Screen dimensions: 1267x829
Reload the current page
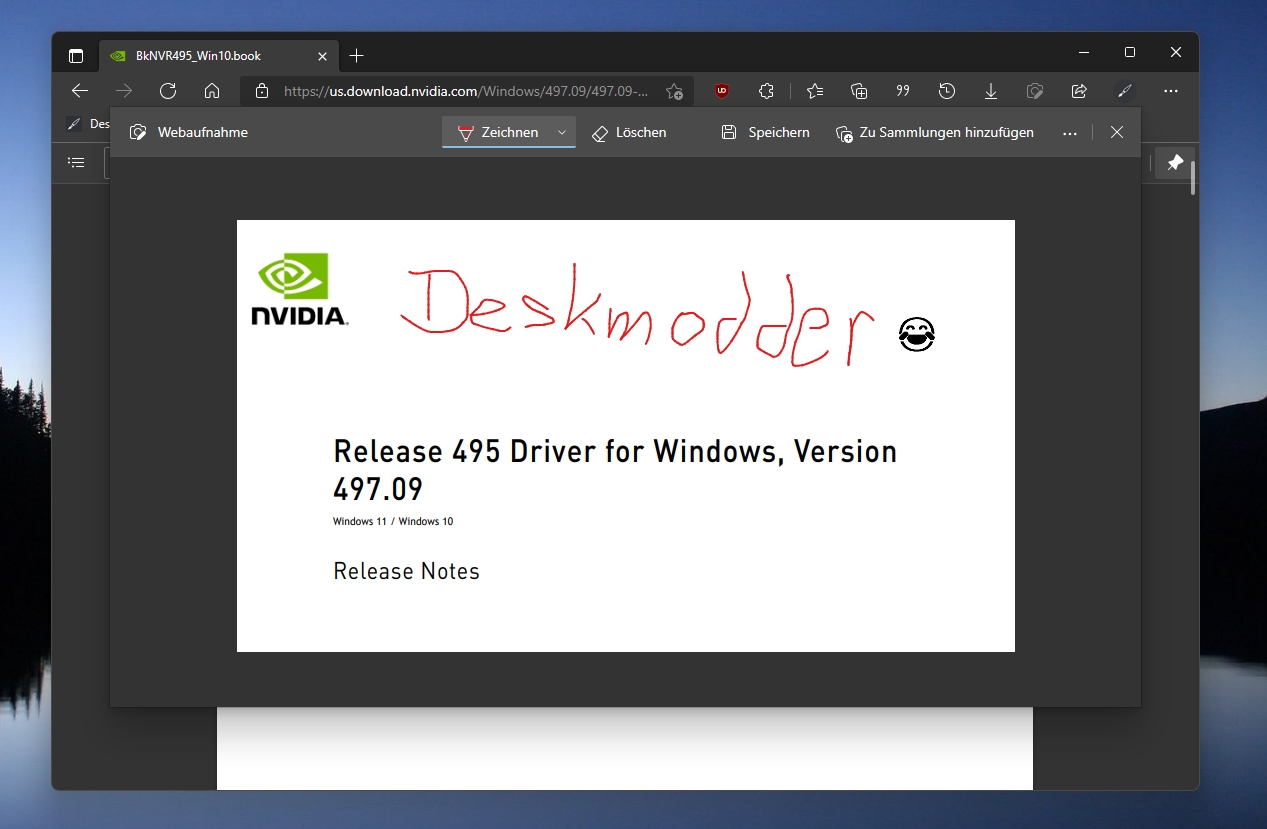(x=168, y=91)
